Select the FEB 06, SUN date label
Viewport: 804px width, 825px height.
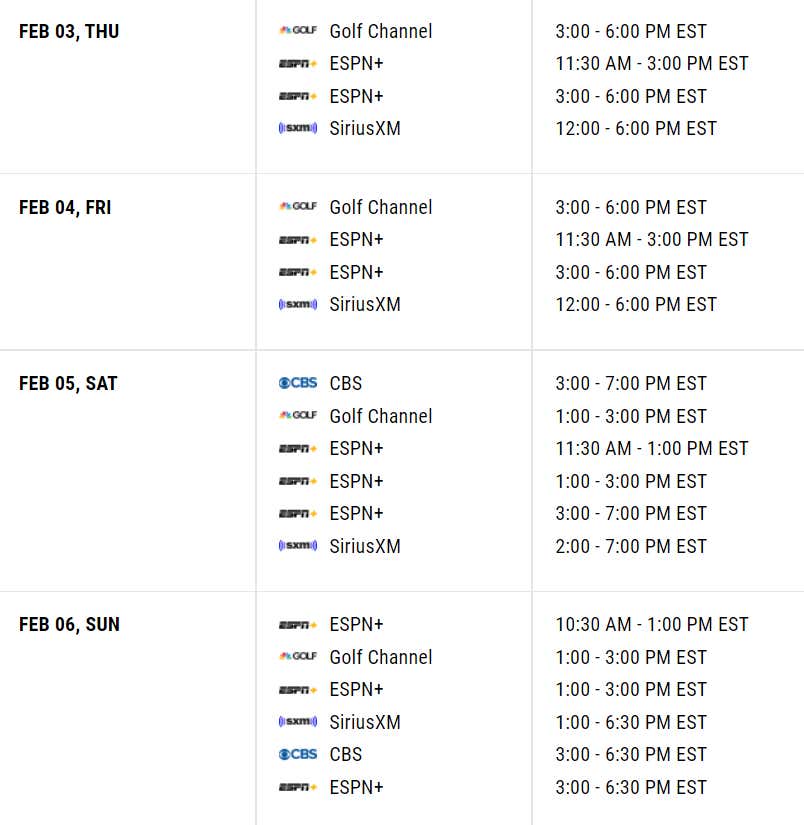pyautogui.click(x=69, y=625)
